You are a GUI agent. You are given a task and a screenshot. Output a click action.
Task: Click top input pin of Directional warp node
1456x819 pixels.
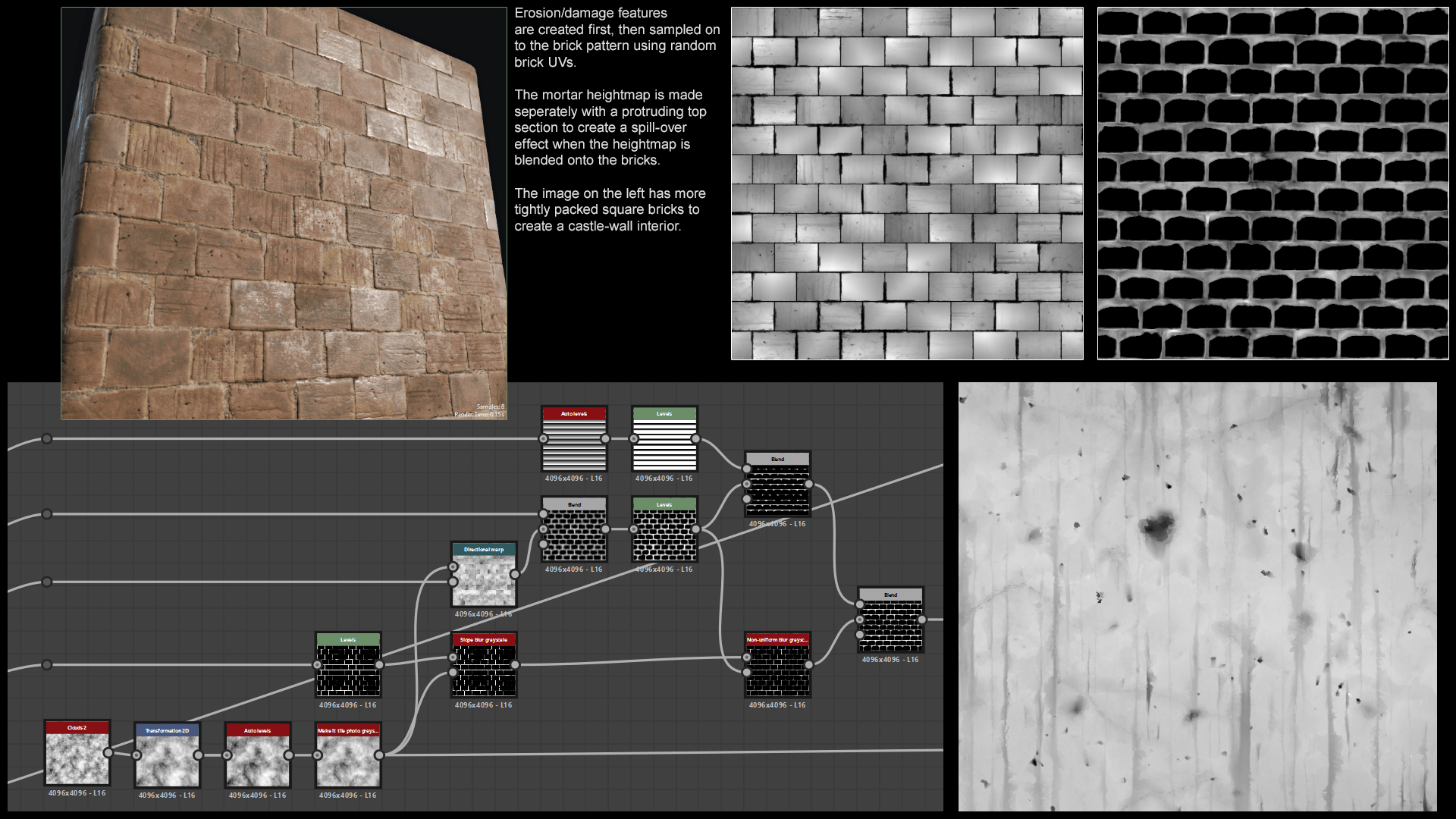(x=453, y=566)
